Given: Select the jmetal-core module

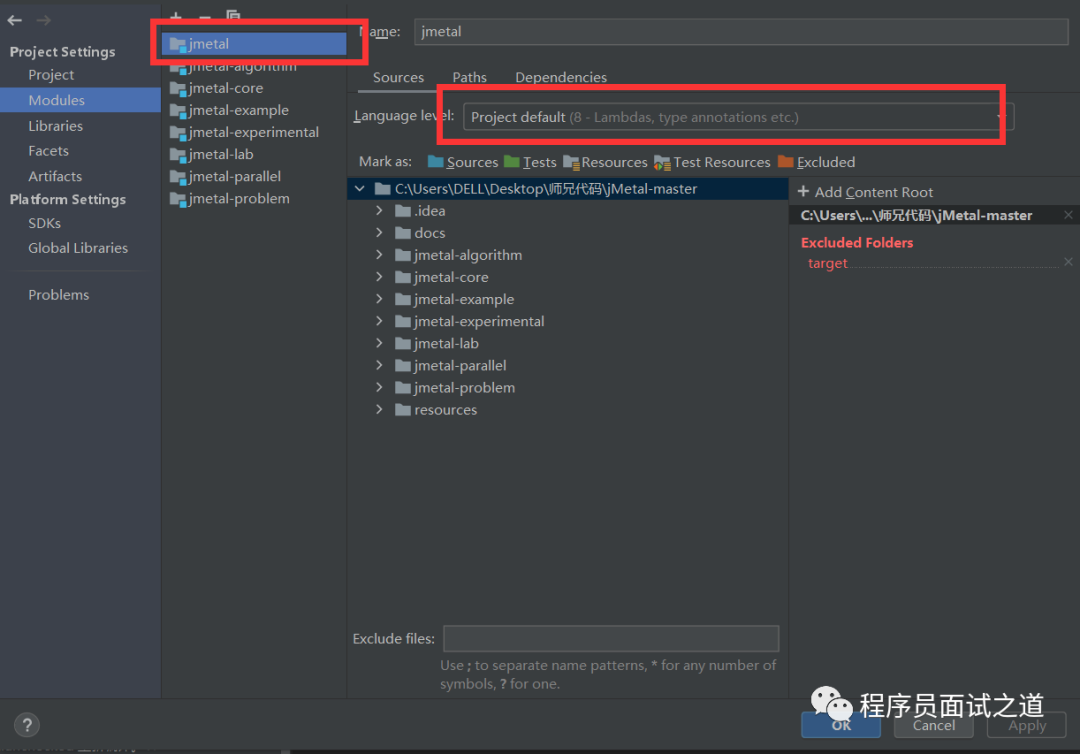Looking at the screenshot, I should pyautogui.click(x=254, y=88).
